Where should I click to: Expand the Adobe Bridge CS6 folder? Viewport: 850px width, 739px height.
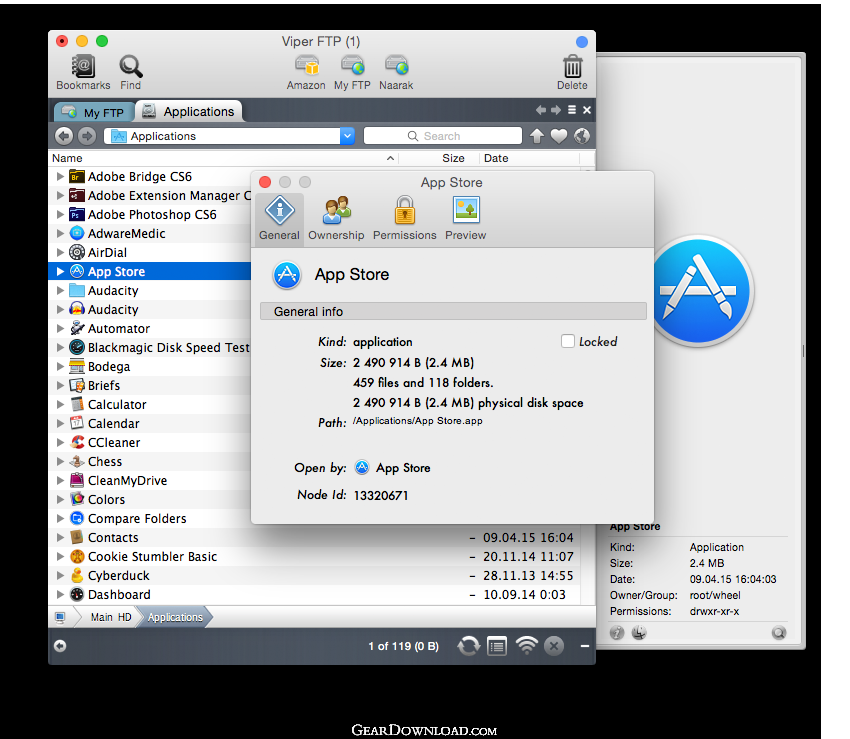coord(60,177)
